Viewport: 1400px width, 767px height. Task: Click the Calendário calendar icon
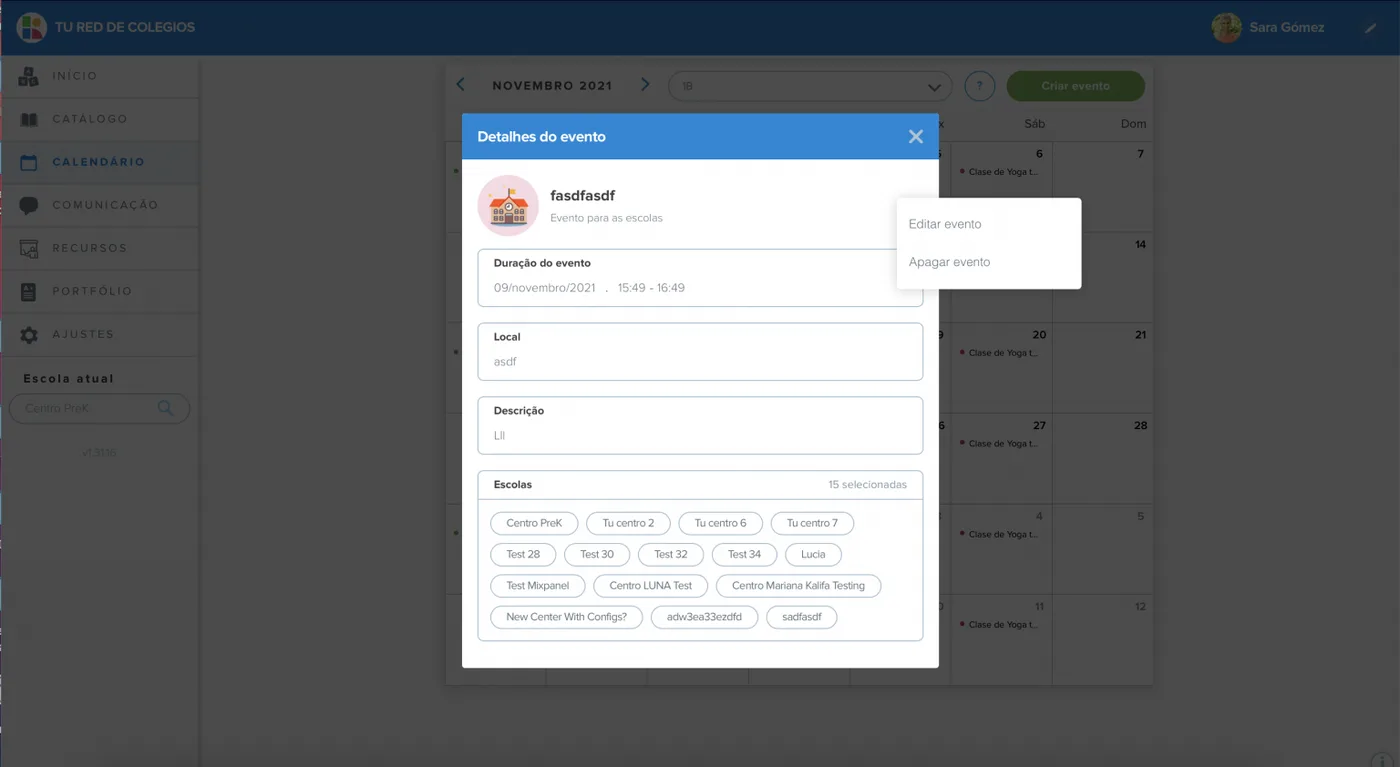coord(29,162)
